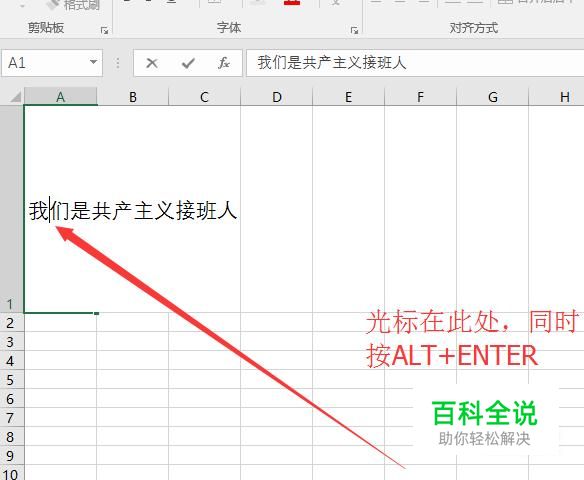Select column D header

(276, 97)
